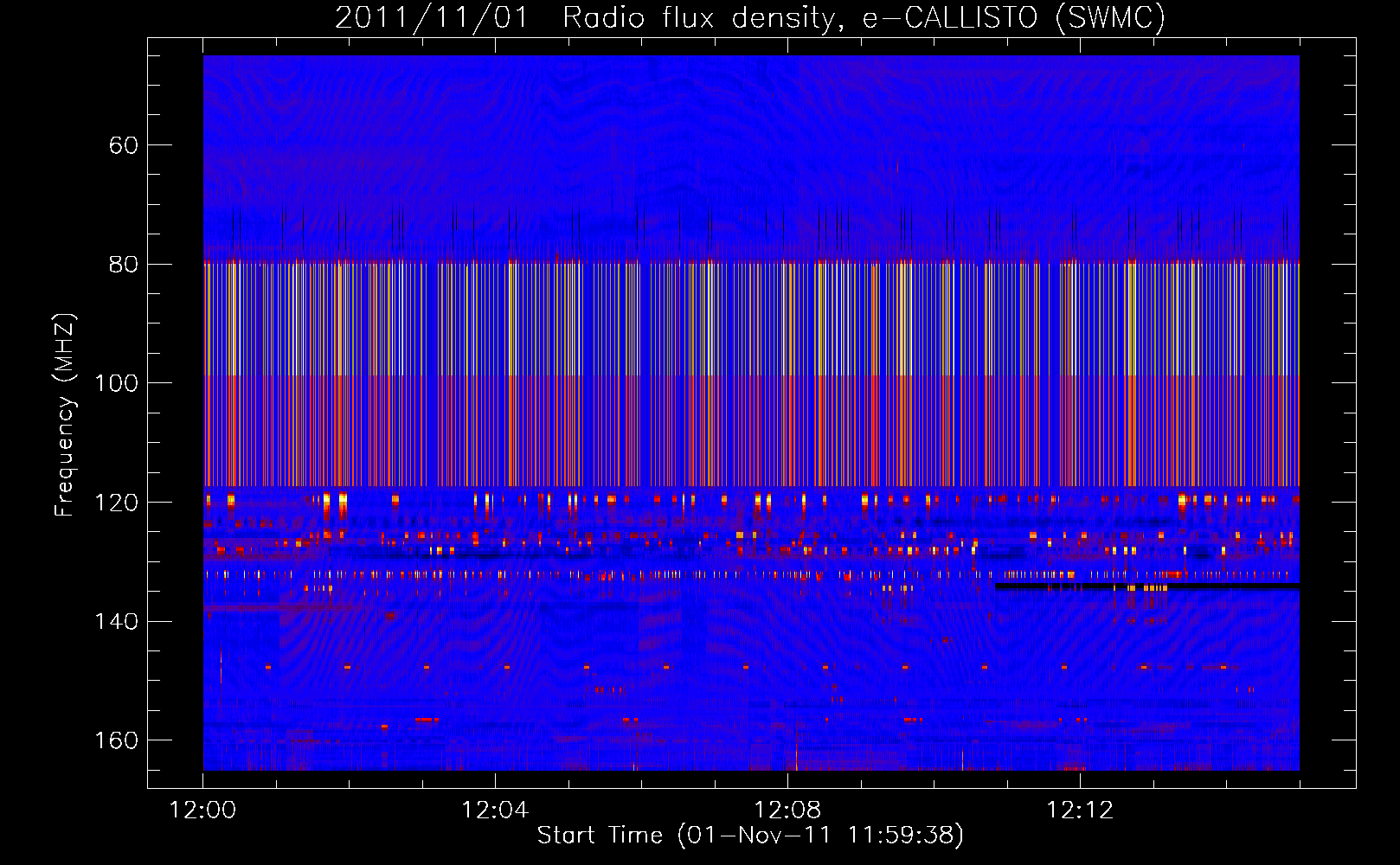The height and width of the screenshot is (865, 1400).
Task: Click the '12:08' time tick label
Action: coord(787,811)
